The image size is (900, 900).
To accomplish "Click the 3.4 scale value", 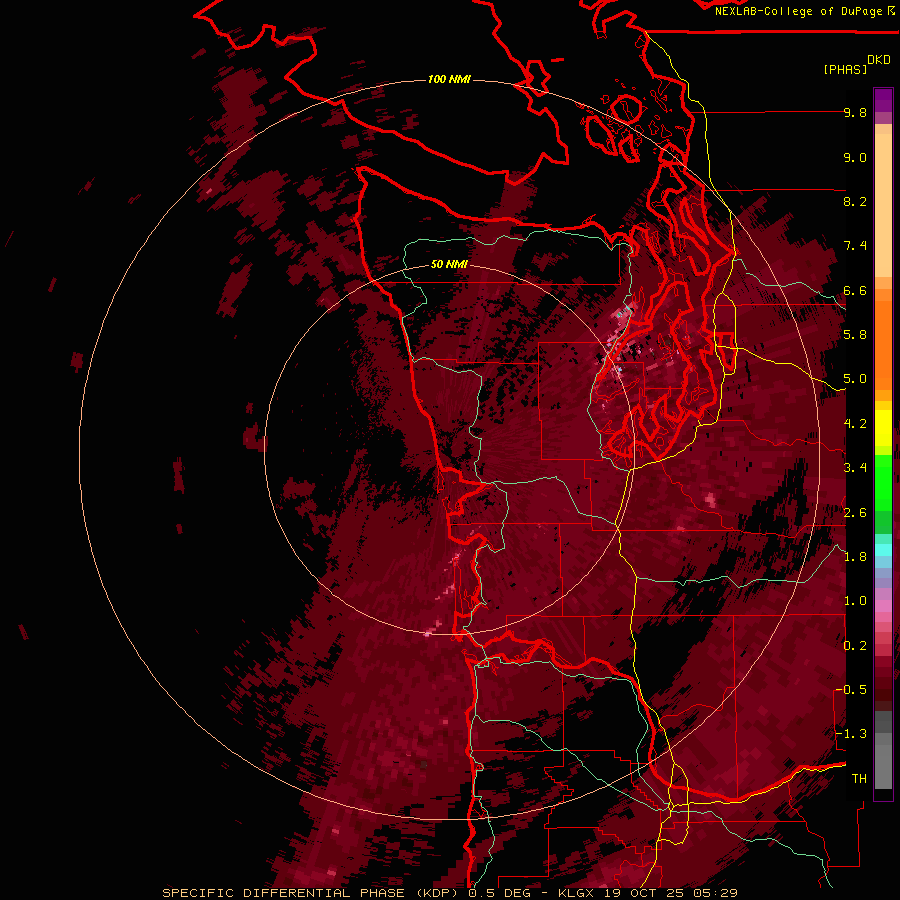I will [855, 468].
